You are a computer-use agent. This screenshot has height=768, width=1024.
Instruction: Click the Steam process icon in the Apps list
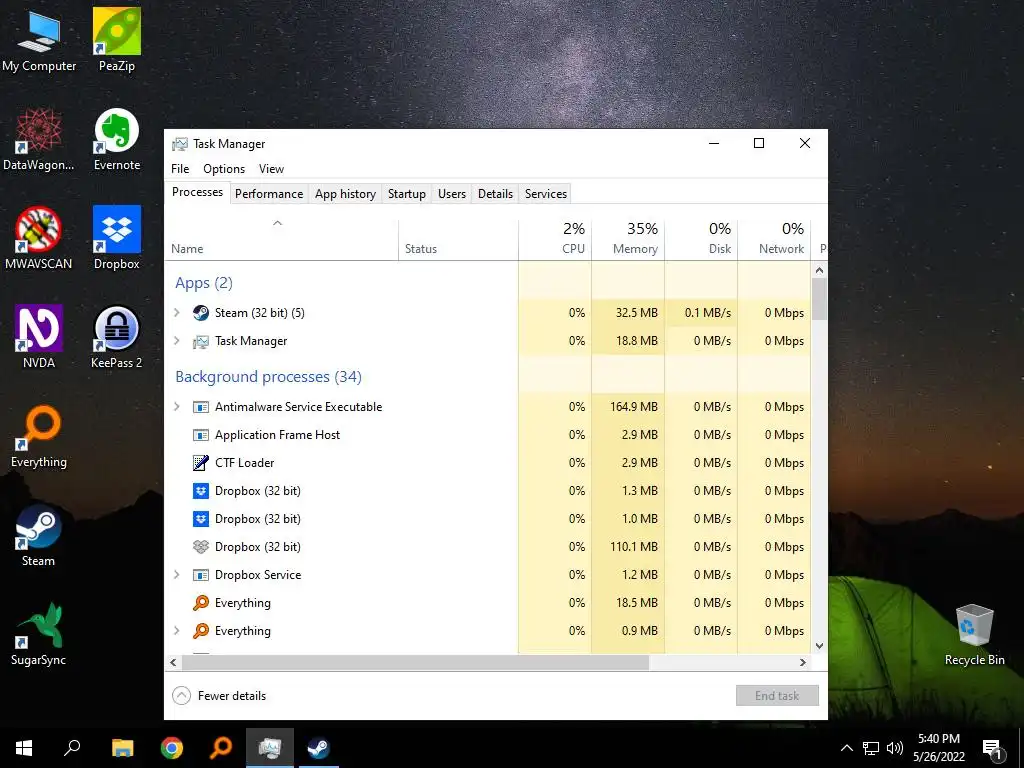[x=200, y=313]
